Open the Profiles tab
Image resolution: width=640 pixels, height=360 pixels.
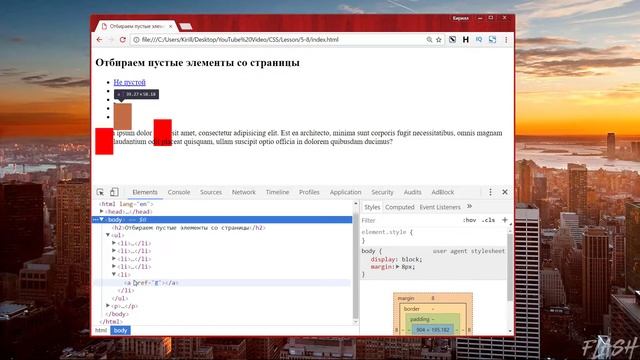click(309, 192)
